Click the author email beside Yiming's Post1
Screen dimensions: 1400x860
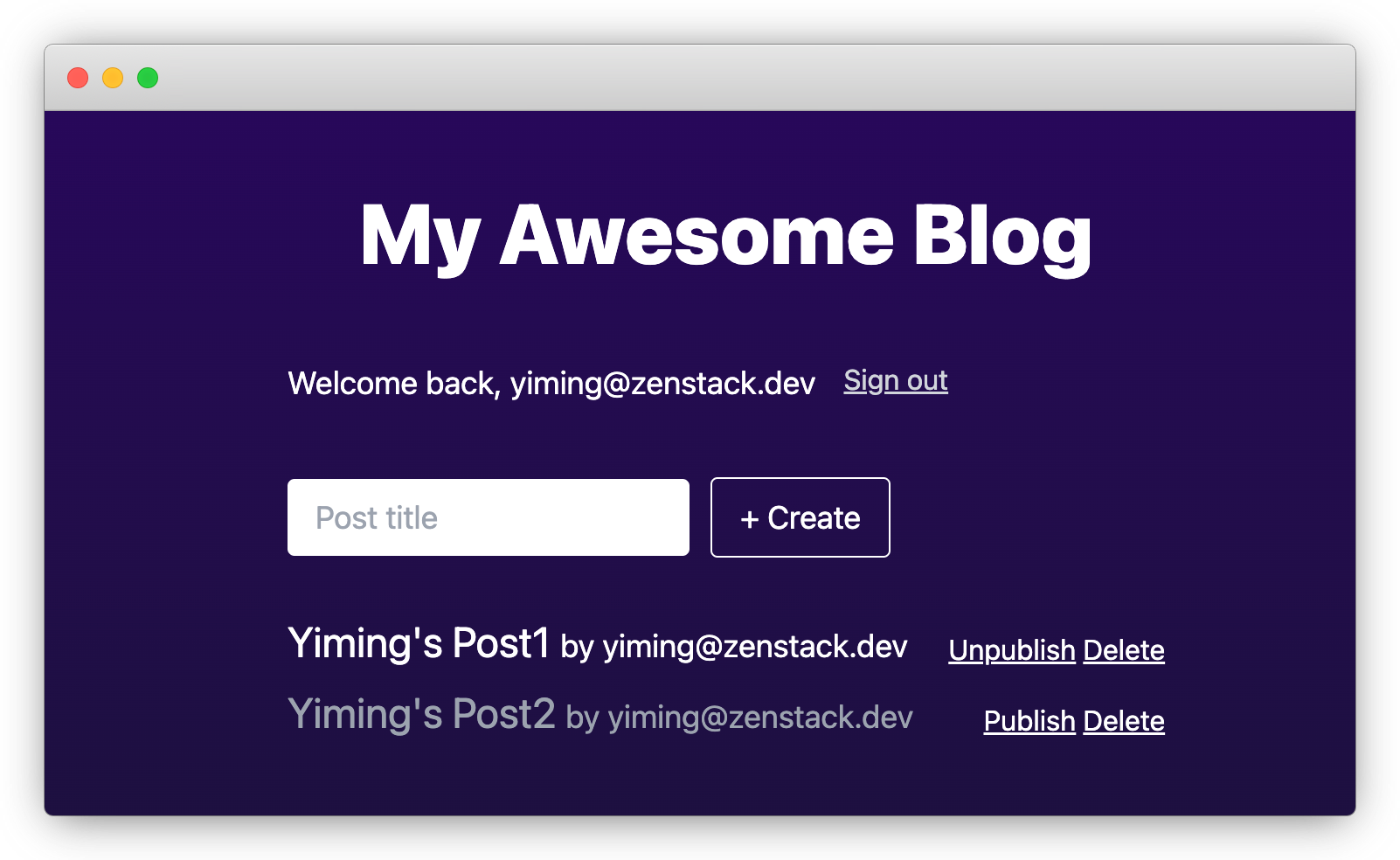(755, 647)
